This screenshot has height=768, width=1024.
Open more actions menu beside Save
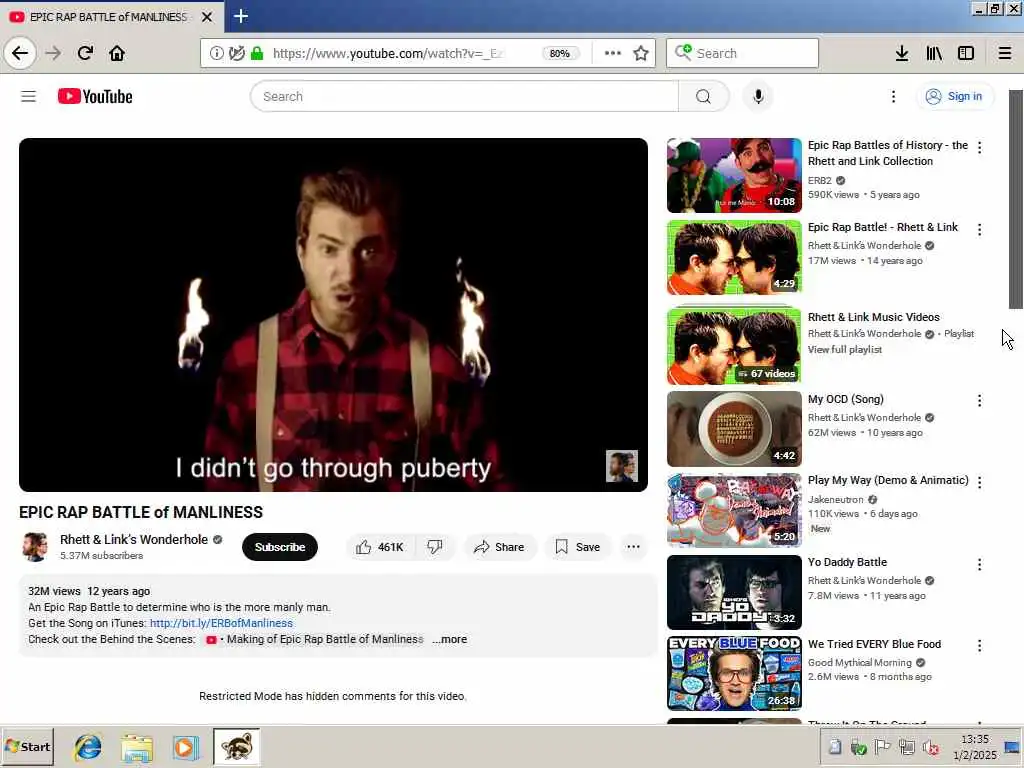[x=633, y=547]
